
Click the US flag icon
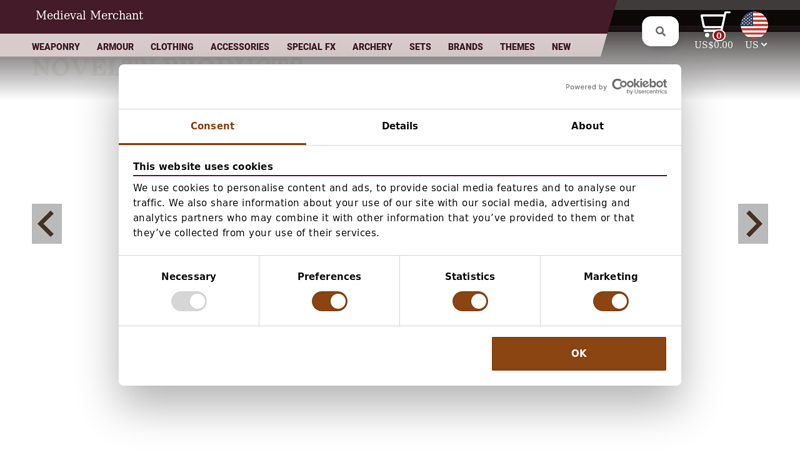(x=754, y=24)
